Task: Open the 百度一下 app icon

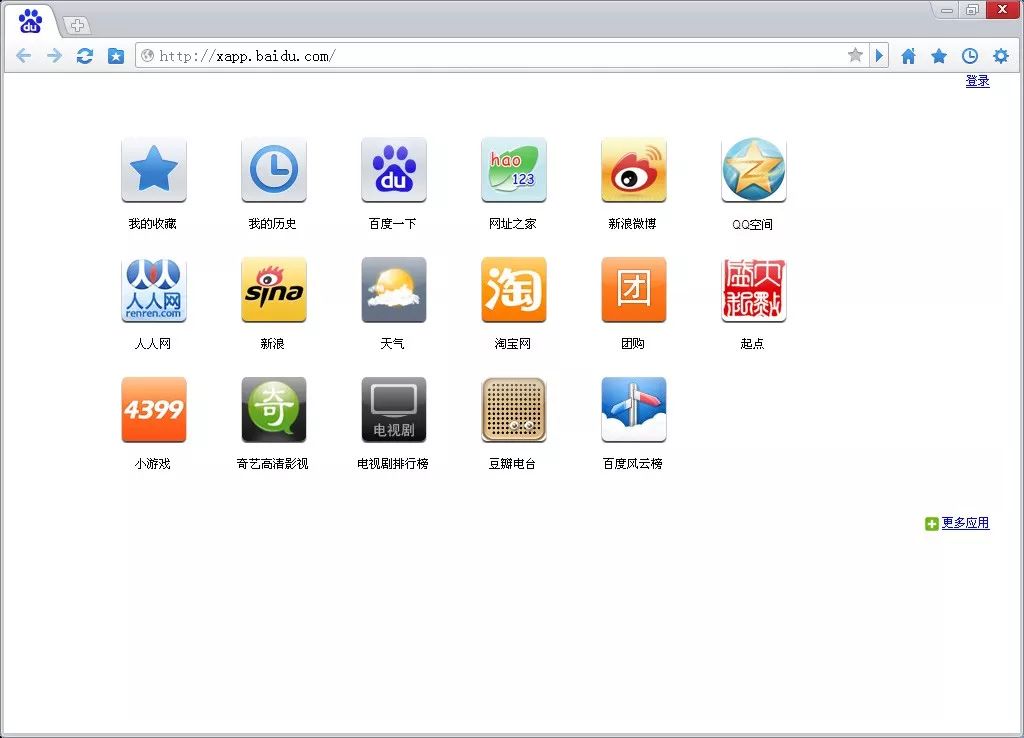Action: point(393,170)
